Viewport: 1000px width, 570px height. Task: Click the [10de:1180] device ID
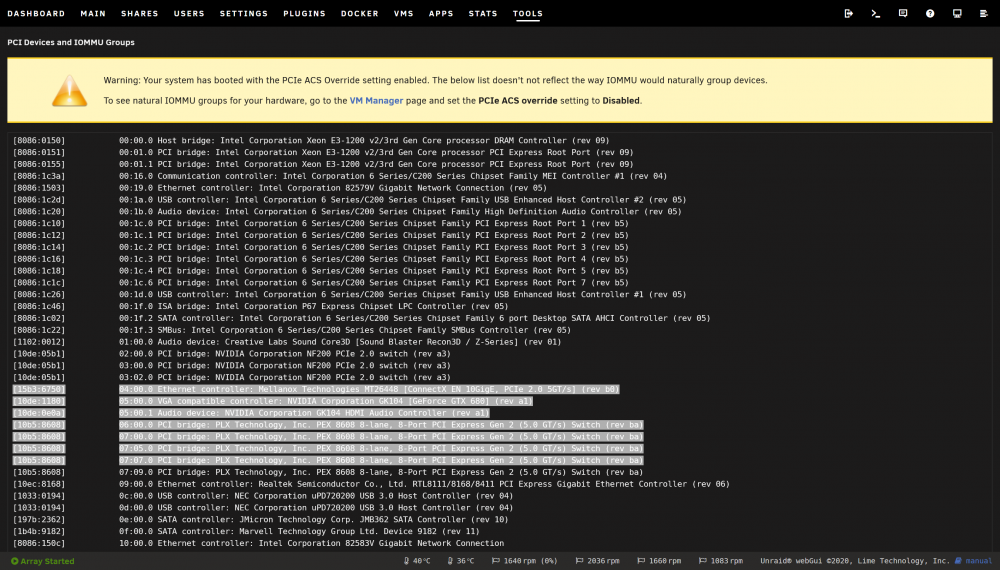coord(39,402)
